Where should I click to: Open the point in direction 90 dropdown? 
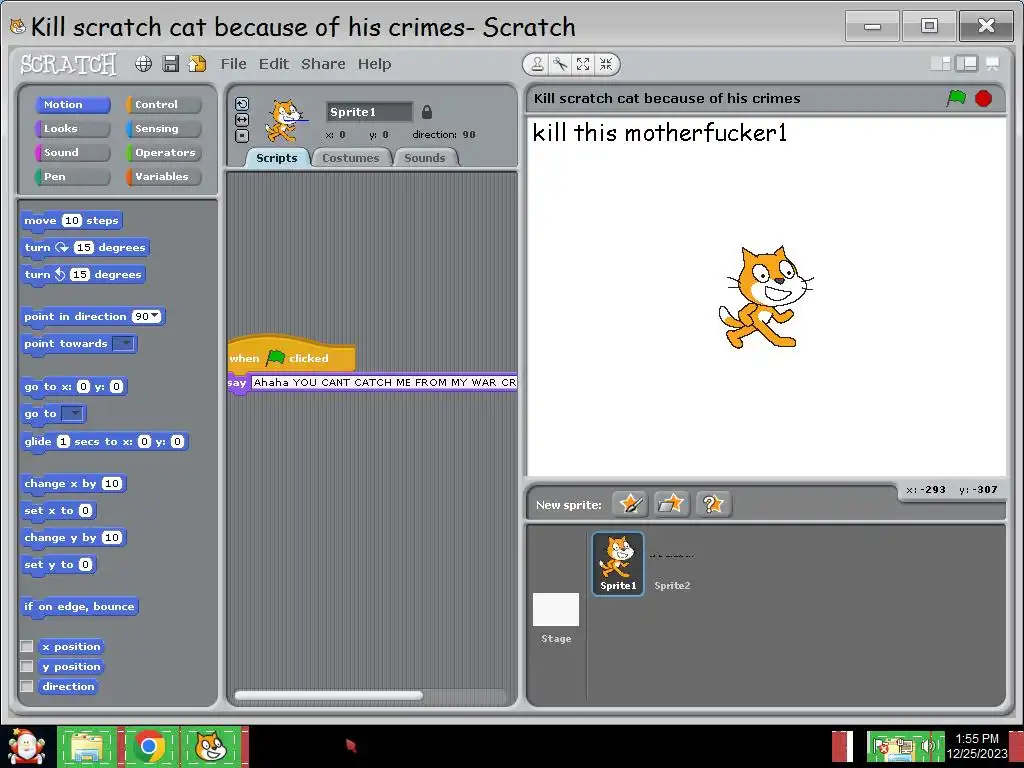click(155, 316)
